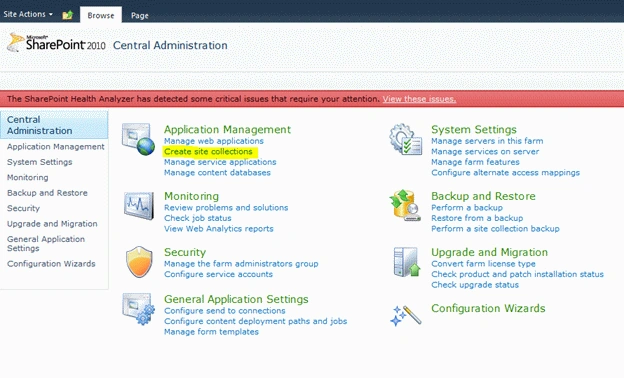624x378 pixels.
Task: Open the Security green heading
Action: pyautogui.click(x=185, y=252)
